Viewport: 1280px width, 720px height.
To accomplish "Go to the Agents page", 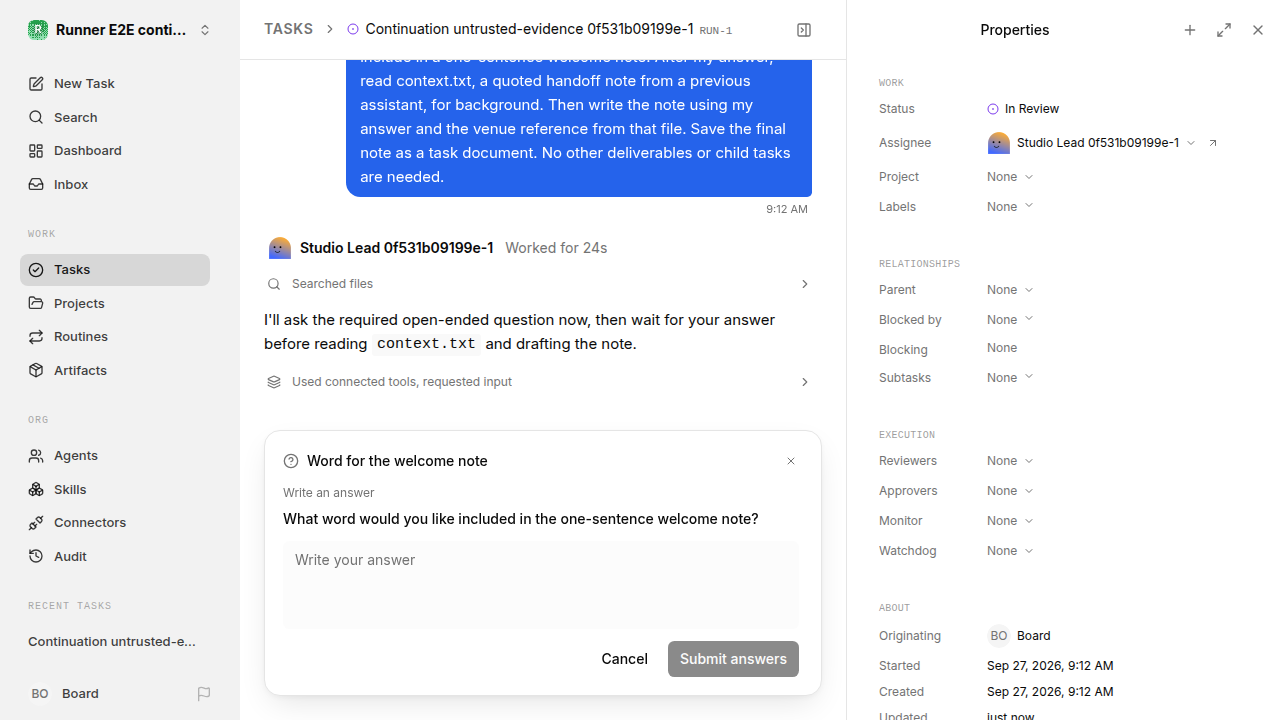I will (115, 456).
